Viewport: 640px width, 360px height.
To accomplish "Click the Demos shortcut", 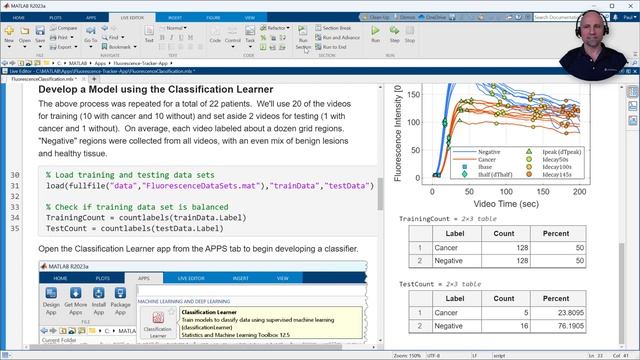I will click(x=403, y=17).
